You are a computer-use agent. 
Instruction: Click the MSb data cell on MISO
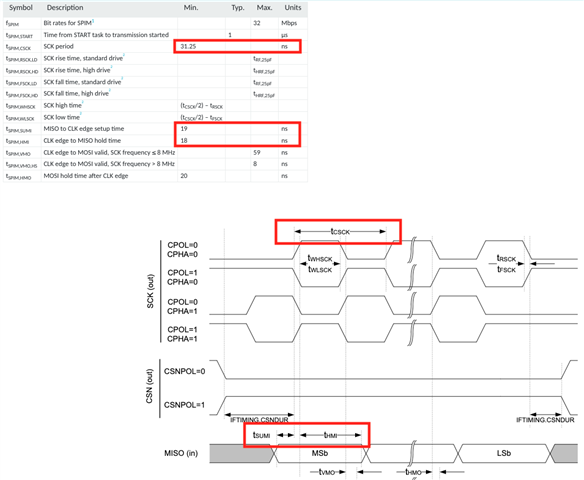320,453
